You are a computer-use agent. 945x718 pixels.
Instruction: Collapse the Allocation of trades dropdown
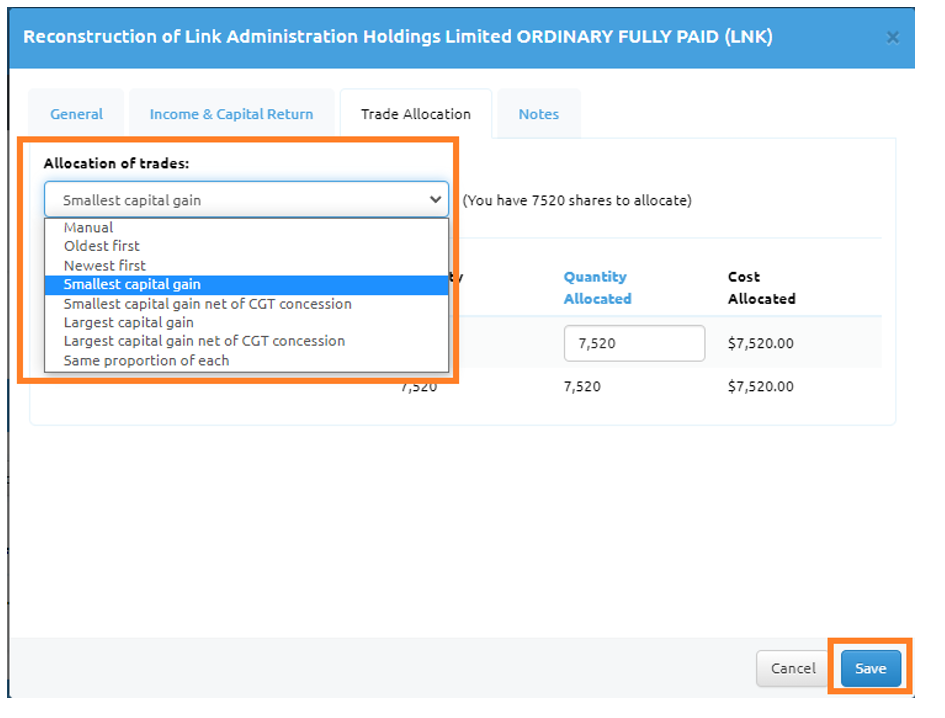click(246, 200)
